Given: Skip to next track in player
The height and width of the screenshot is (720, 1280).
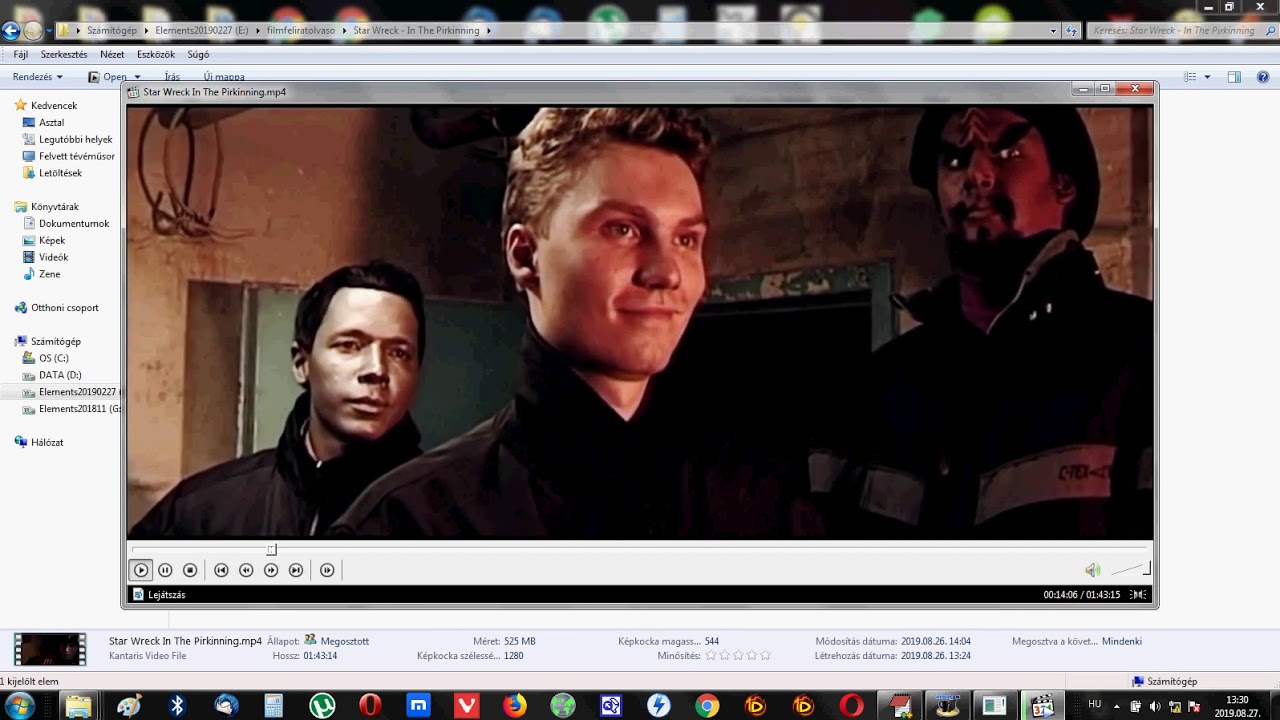Looking at the screenshot, I should click(x=296, y=570).
